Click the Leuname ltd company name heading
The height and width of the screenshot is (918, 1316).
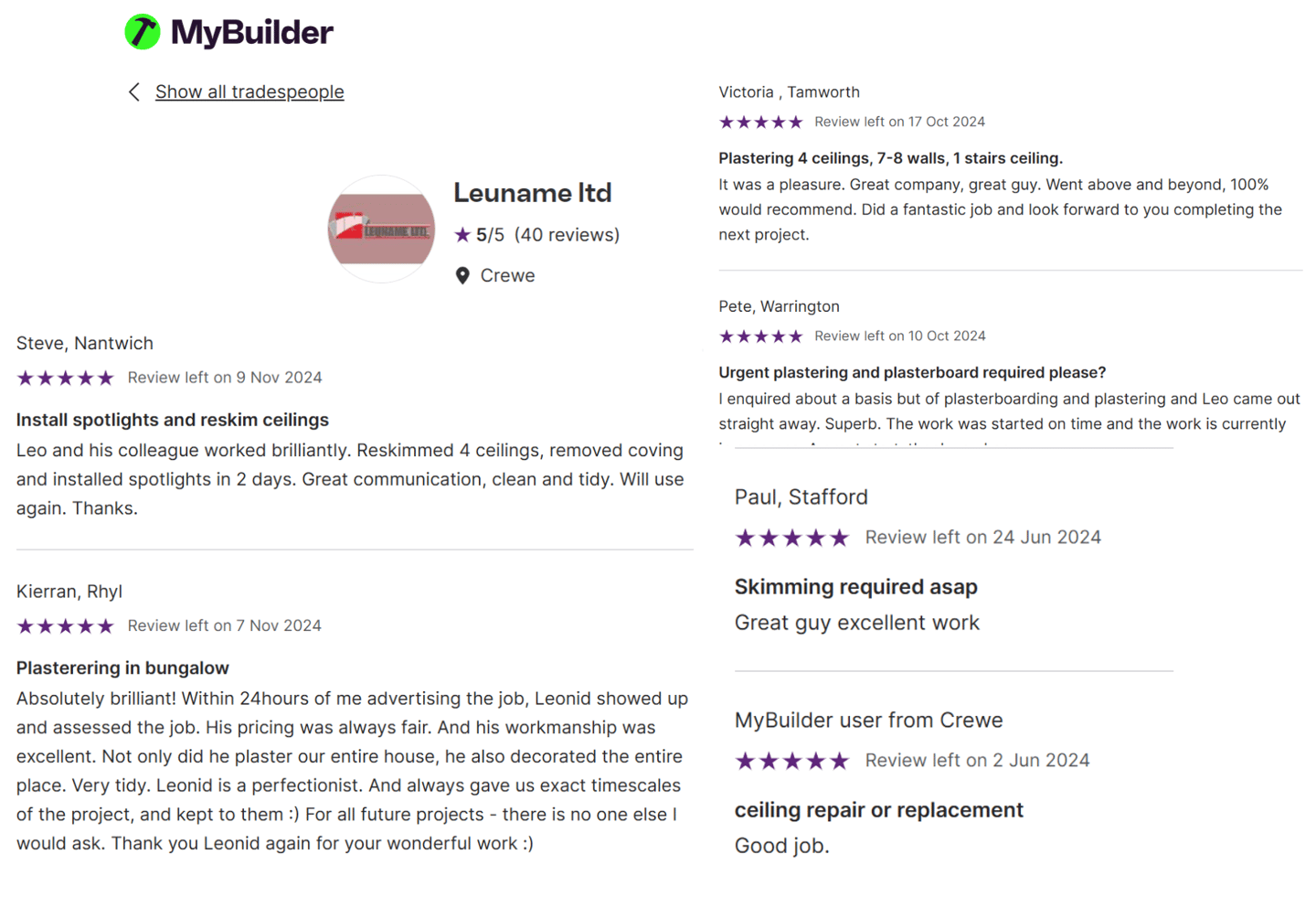[533, 193]
